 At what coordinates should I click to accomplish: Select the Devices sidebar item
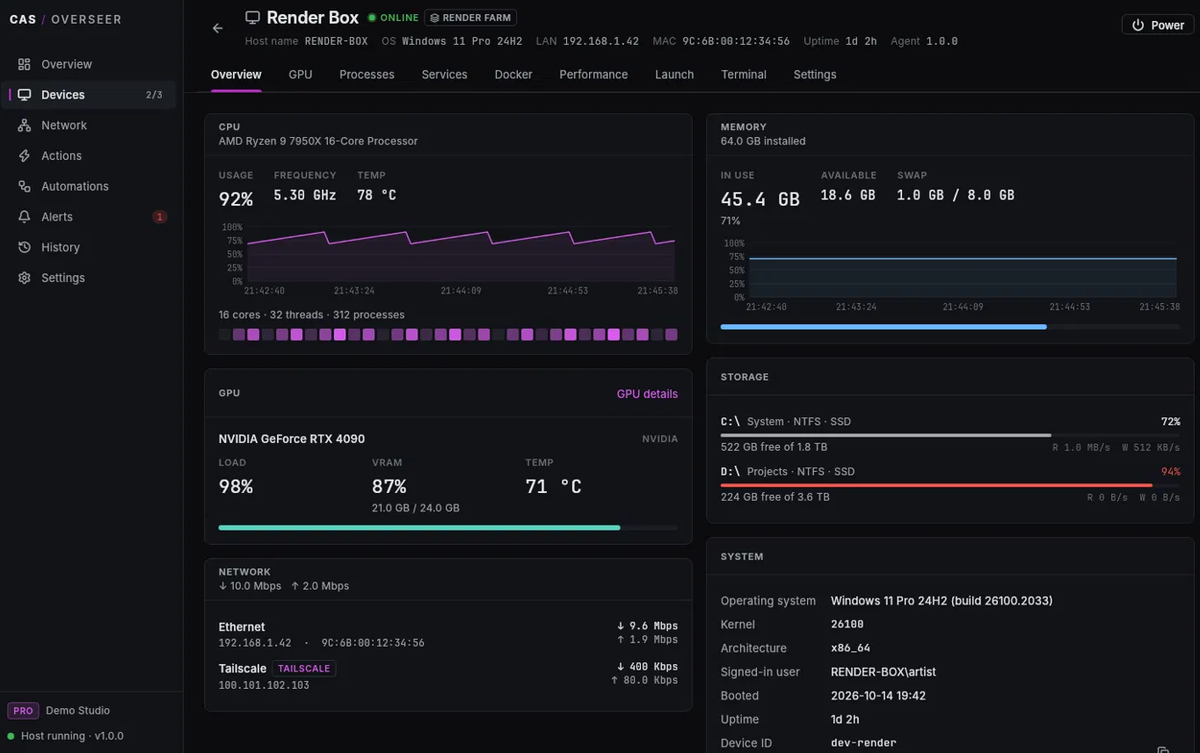[93, 95]
